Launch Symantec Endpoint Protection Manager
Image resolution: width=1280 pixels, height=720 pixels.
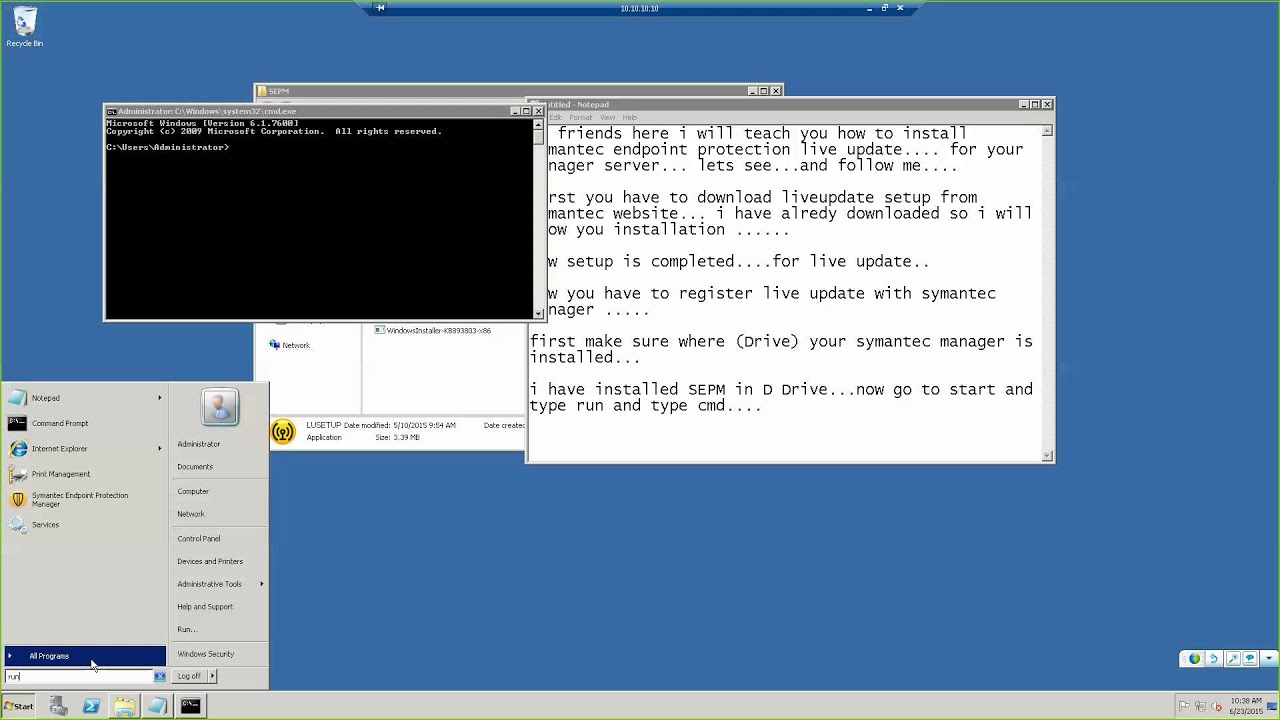(x=84, y=499)
